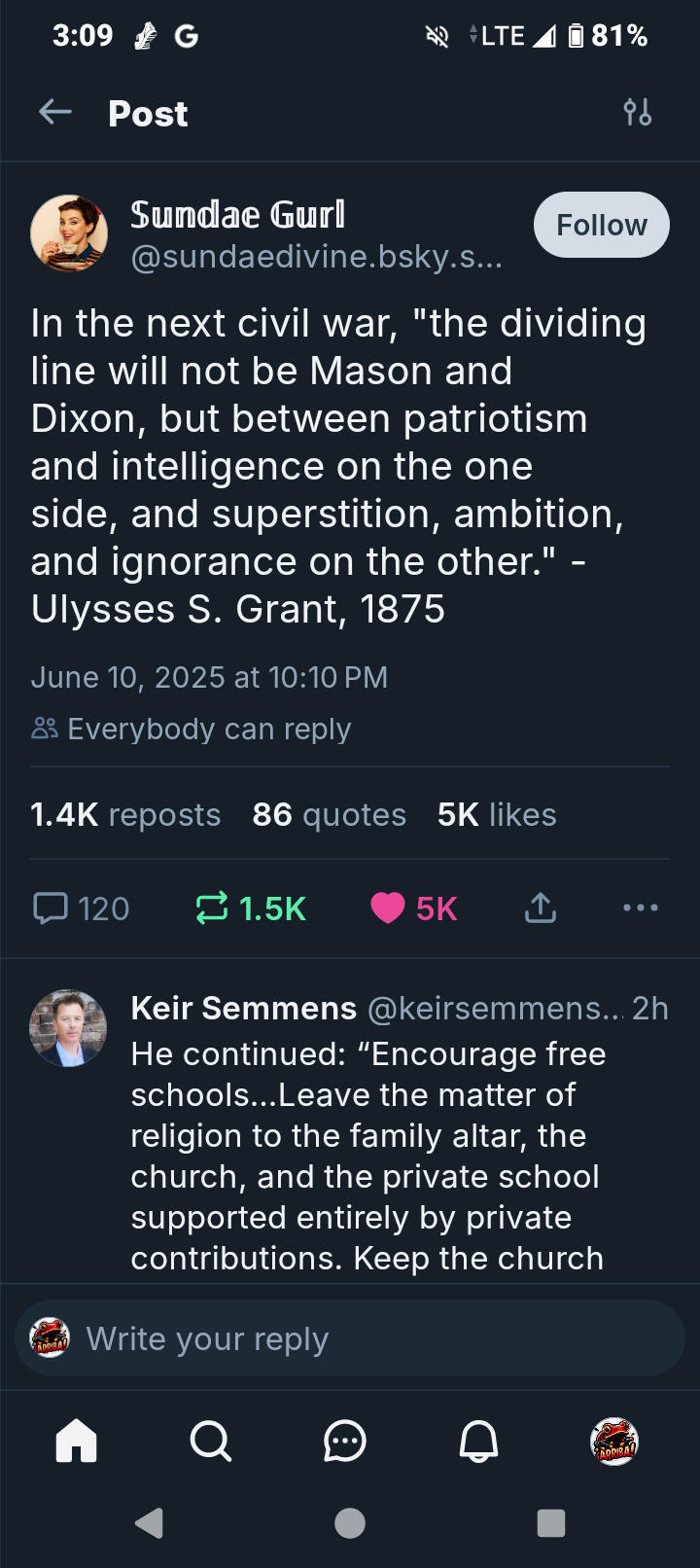
Task: View the 86 quotes list
Action: tap(329, 814)
